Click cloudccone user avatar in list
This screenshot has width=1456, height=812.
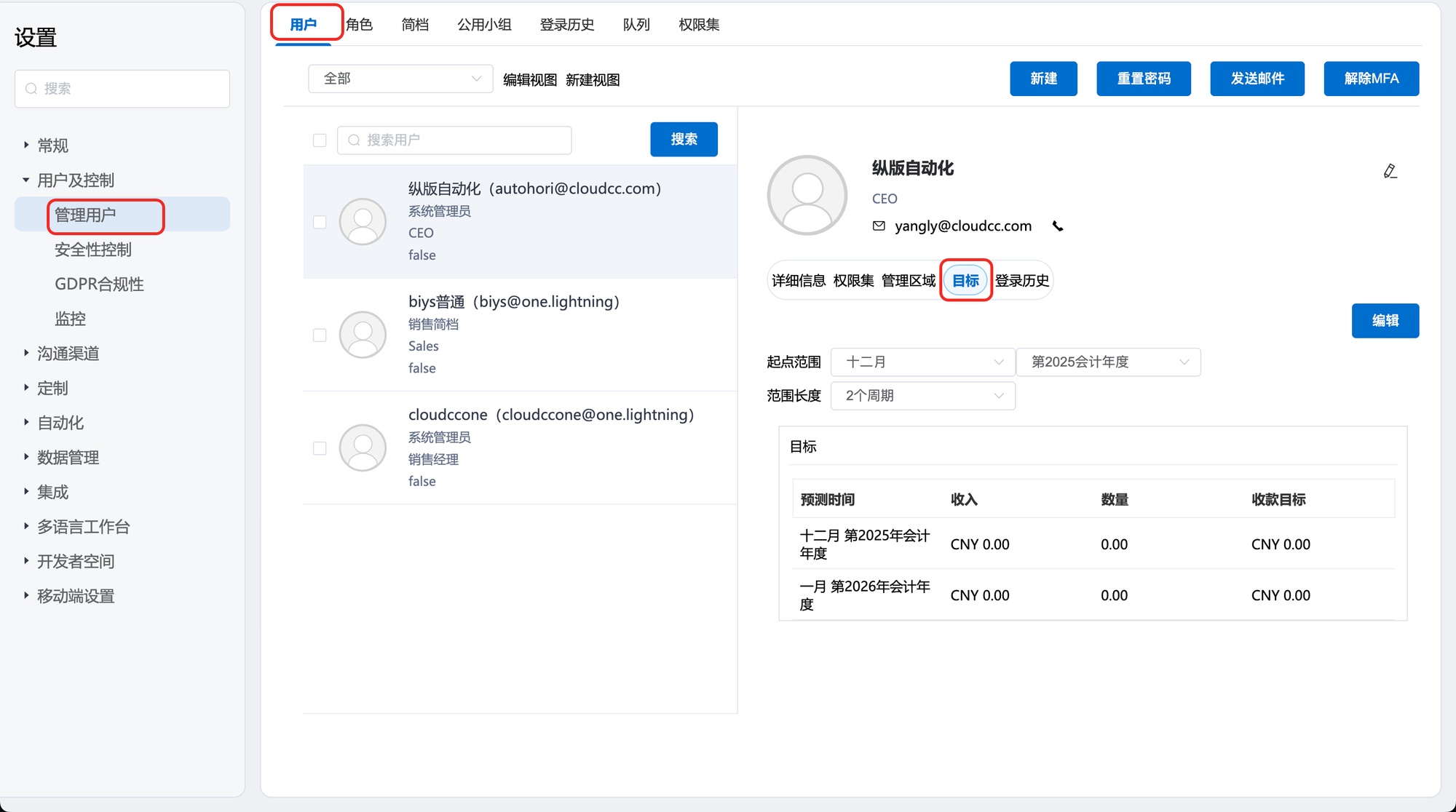tap(363, 447)
